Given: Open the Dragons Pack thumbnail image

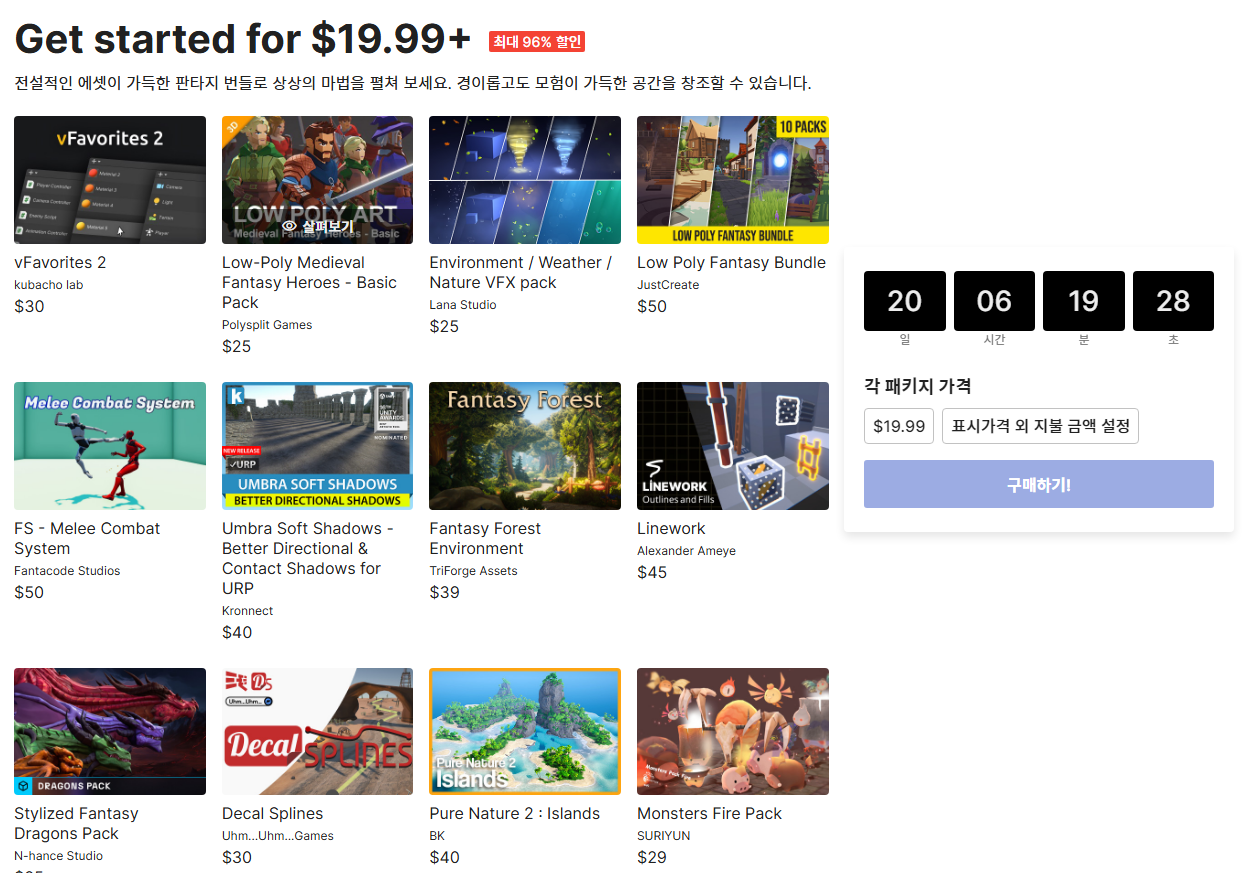Looking at the screenshot, I should pyautogui.click(x=110, y=731).
